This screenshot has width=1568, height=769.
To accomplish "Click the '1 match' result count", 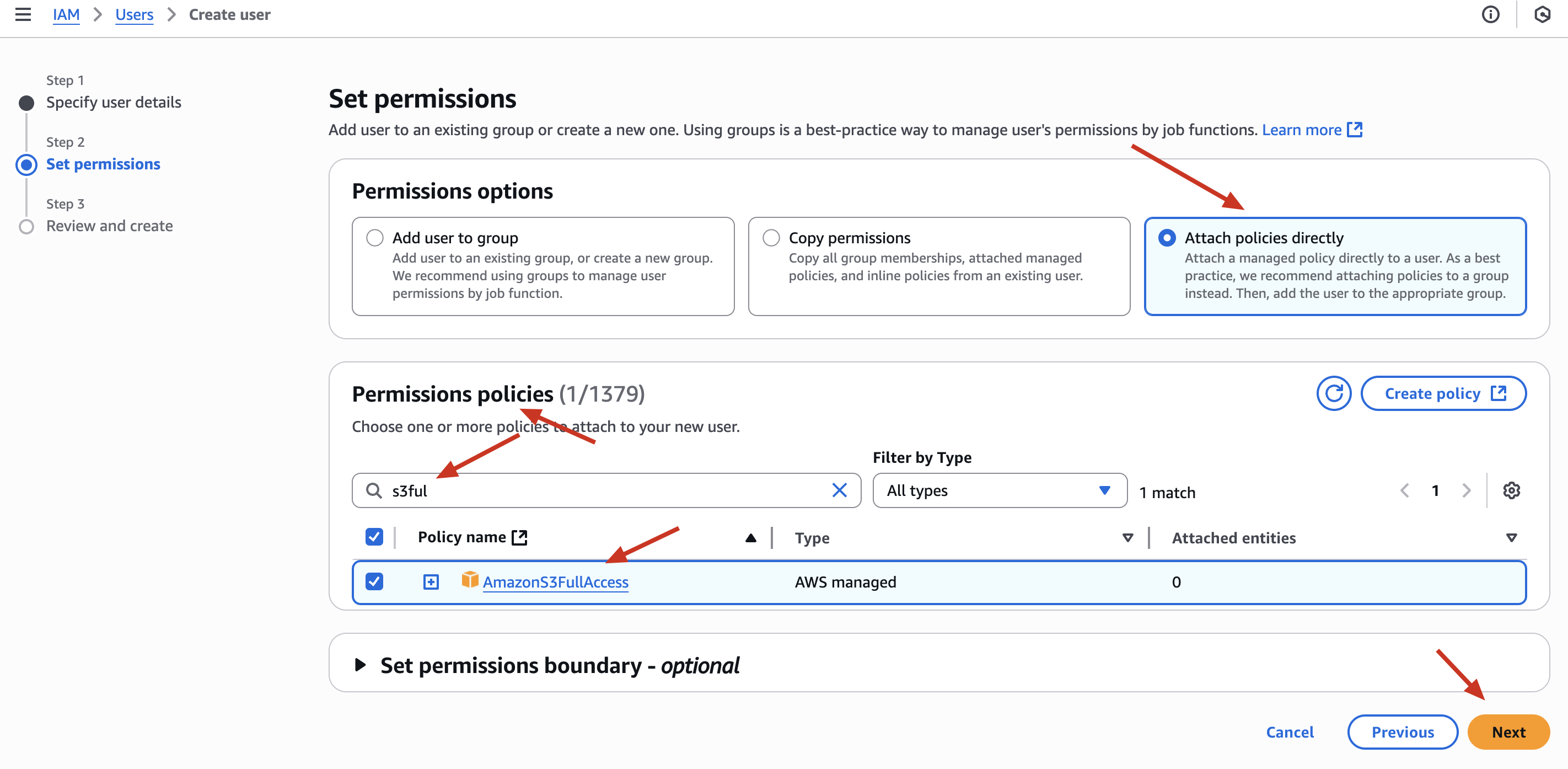I will tap(1168, 492).
